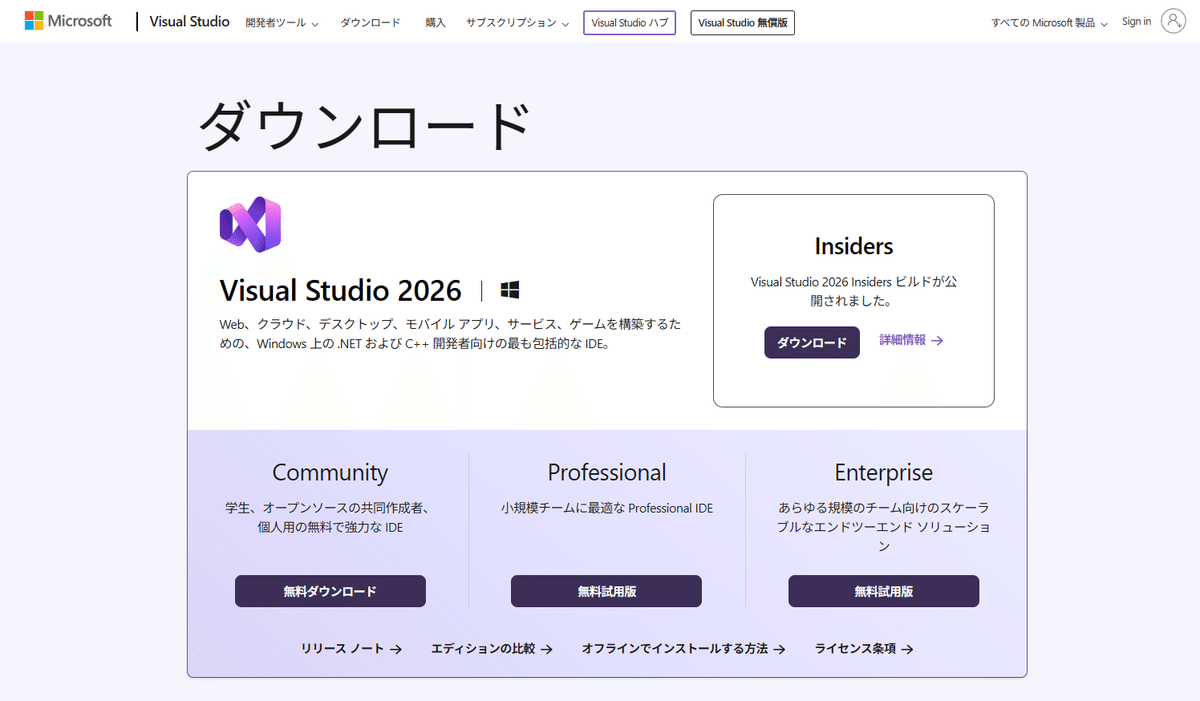Screen dimensions: 1200x701
Task: Click the Visual Studio 無償版 button
Action: click(743, 22)
